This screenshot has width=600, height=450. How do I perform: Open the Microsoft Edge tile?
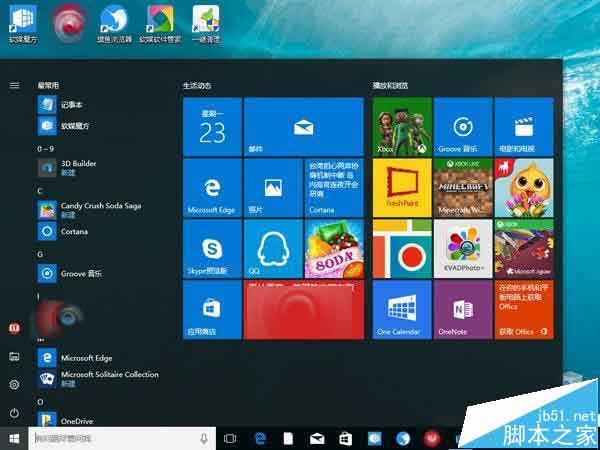[212, 188]
